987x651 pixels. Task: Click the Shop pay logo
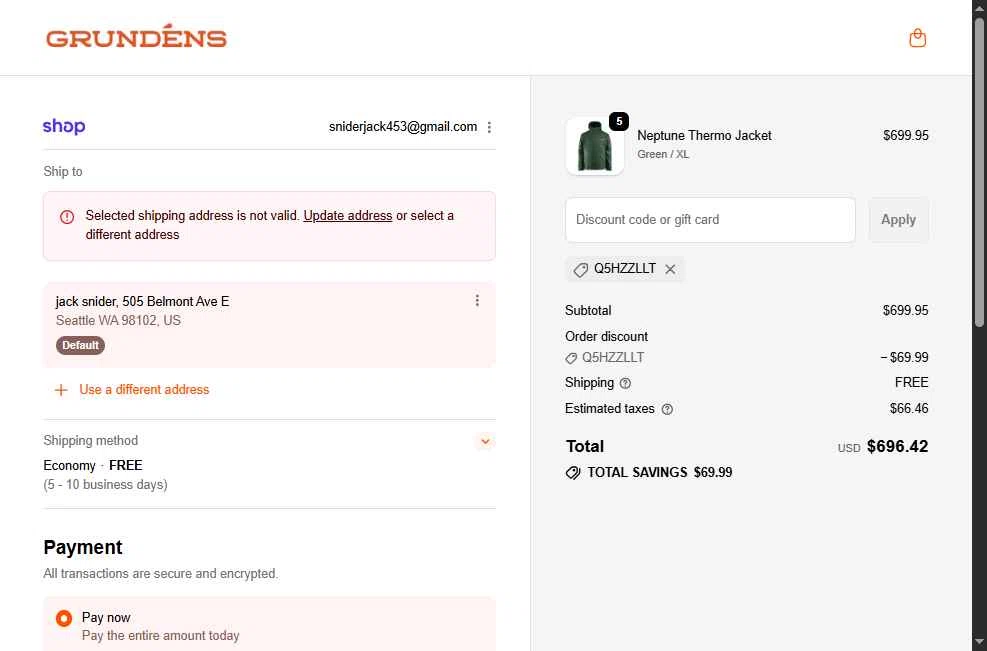[64, 126]
